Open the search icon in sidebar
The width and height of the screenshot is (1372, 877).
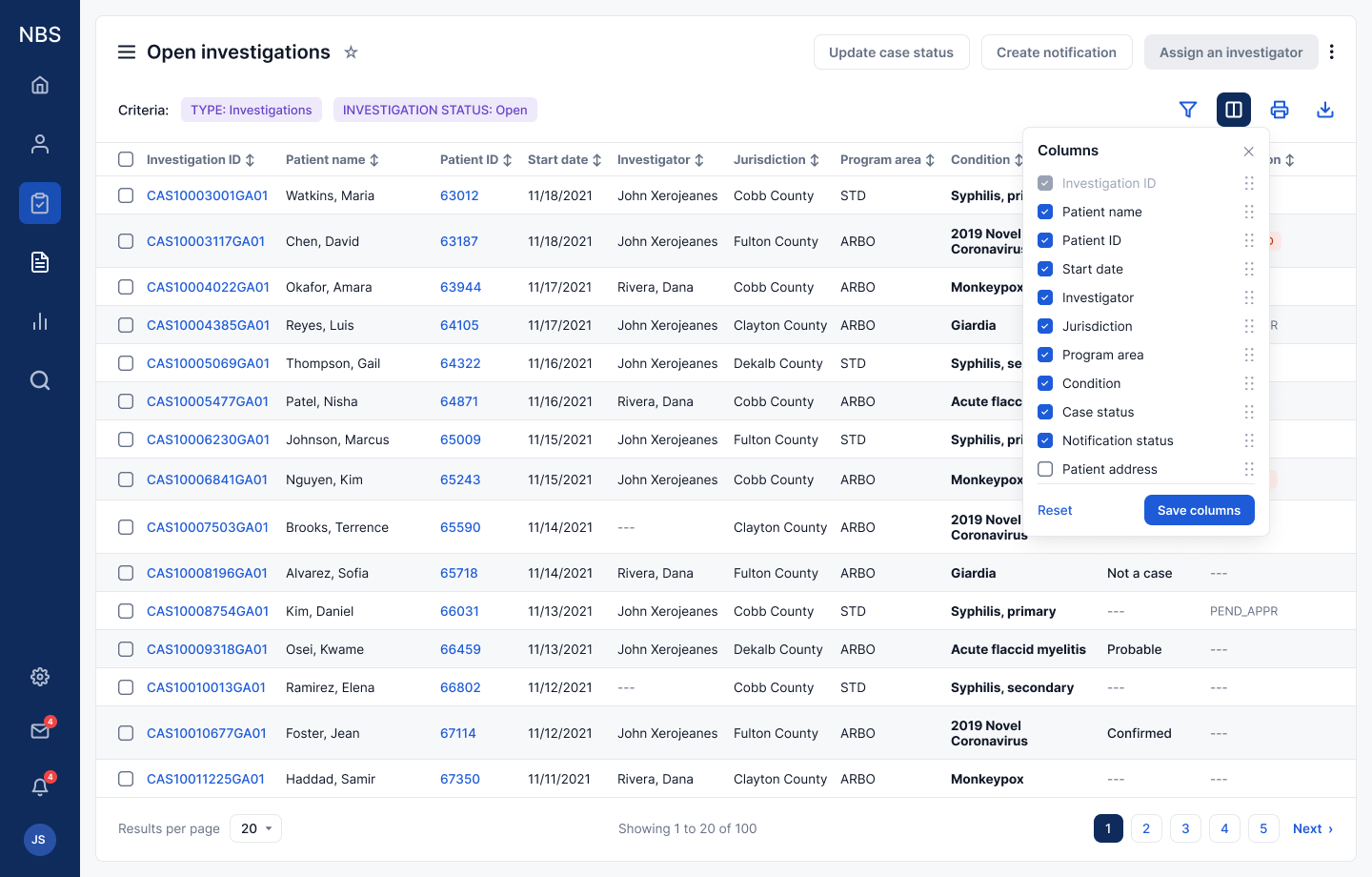pos(40,380)
